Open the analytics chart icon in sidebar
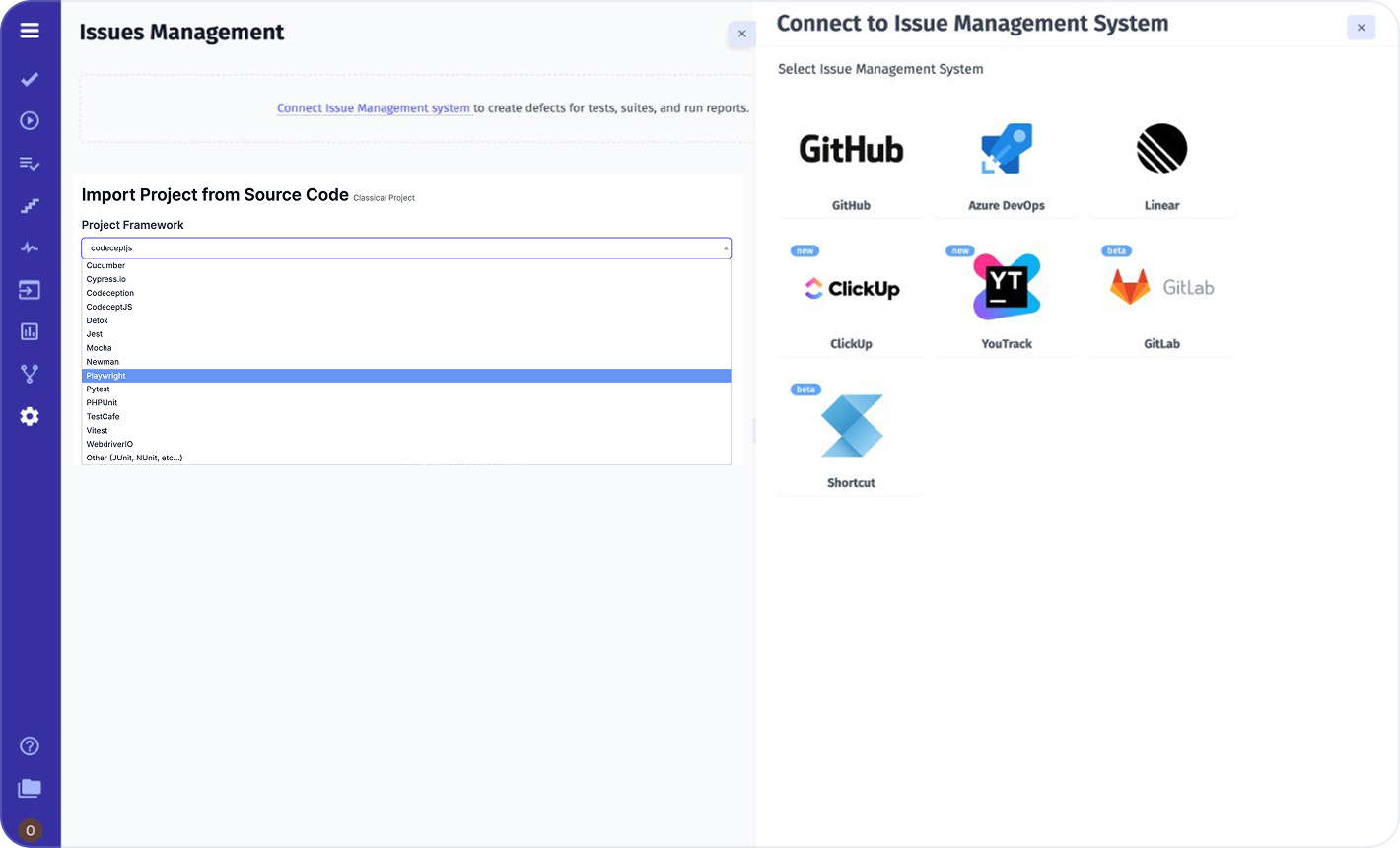 [30, 331]
